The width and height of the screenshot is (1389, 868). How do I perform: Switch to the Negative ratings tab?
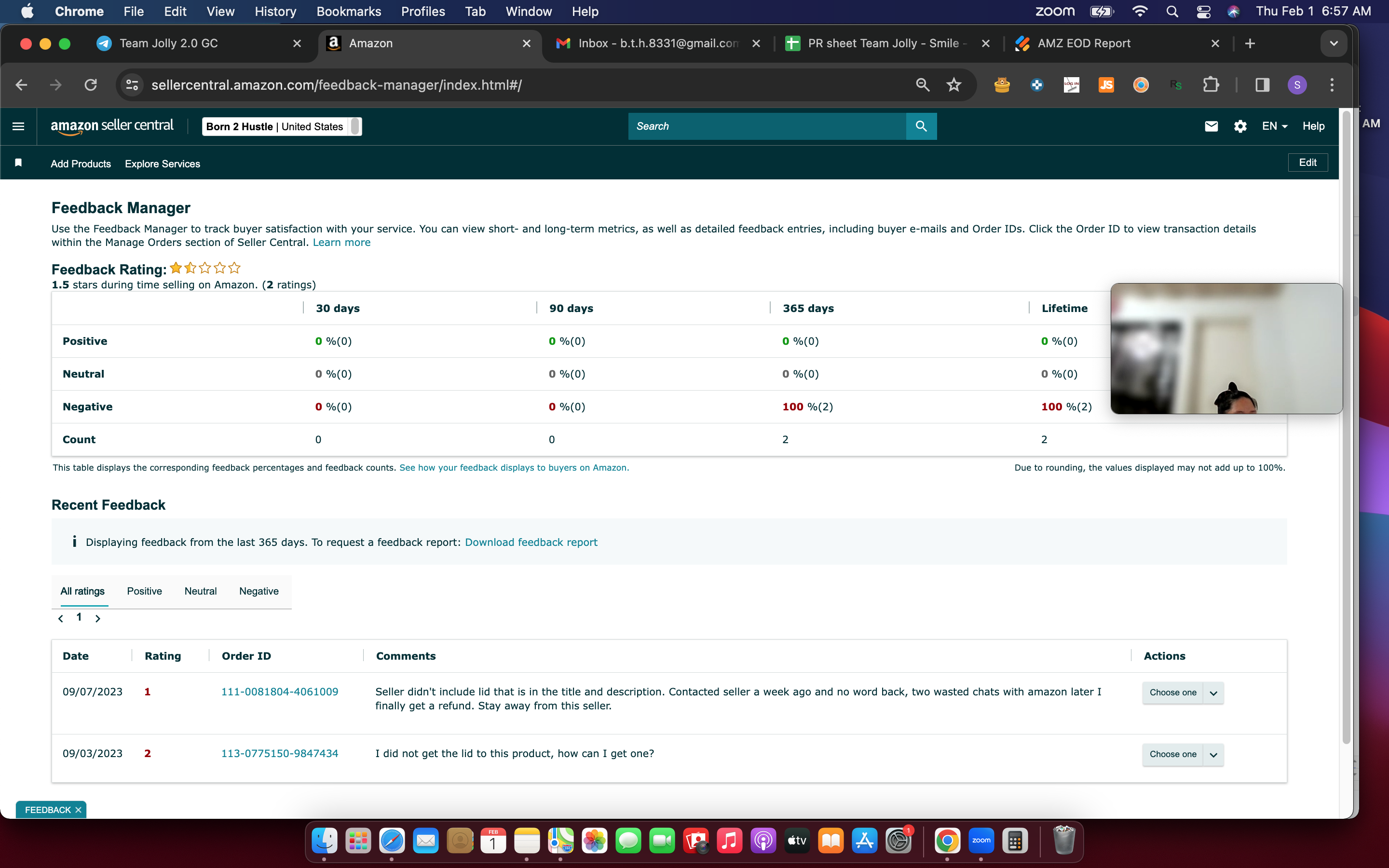click(259, 591)
